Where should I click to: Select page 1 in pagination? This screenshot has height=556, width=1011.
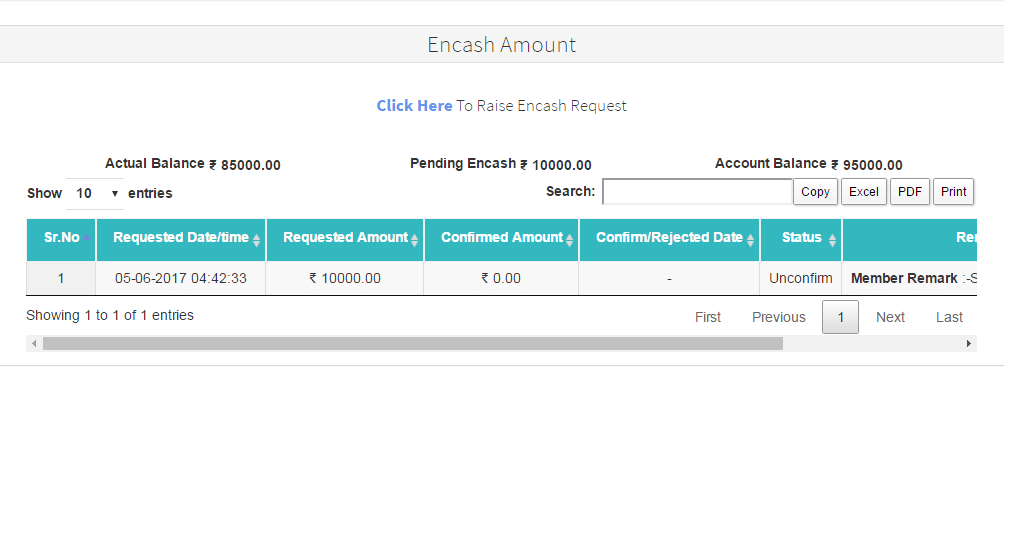[840, 317]
